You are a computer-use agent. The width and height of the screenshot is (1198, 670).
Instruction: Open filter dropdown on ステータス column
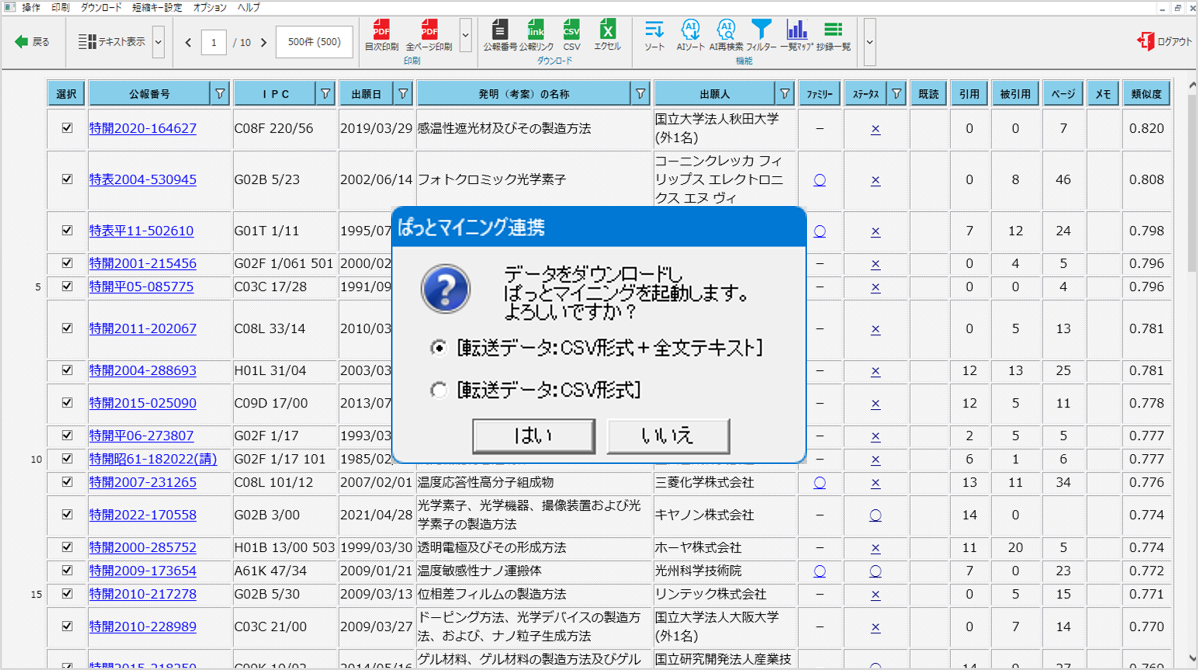point(897,94)
